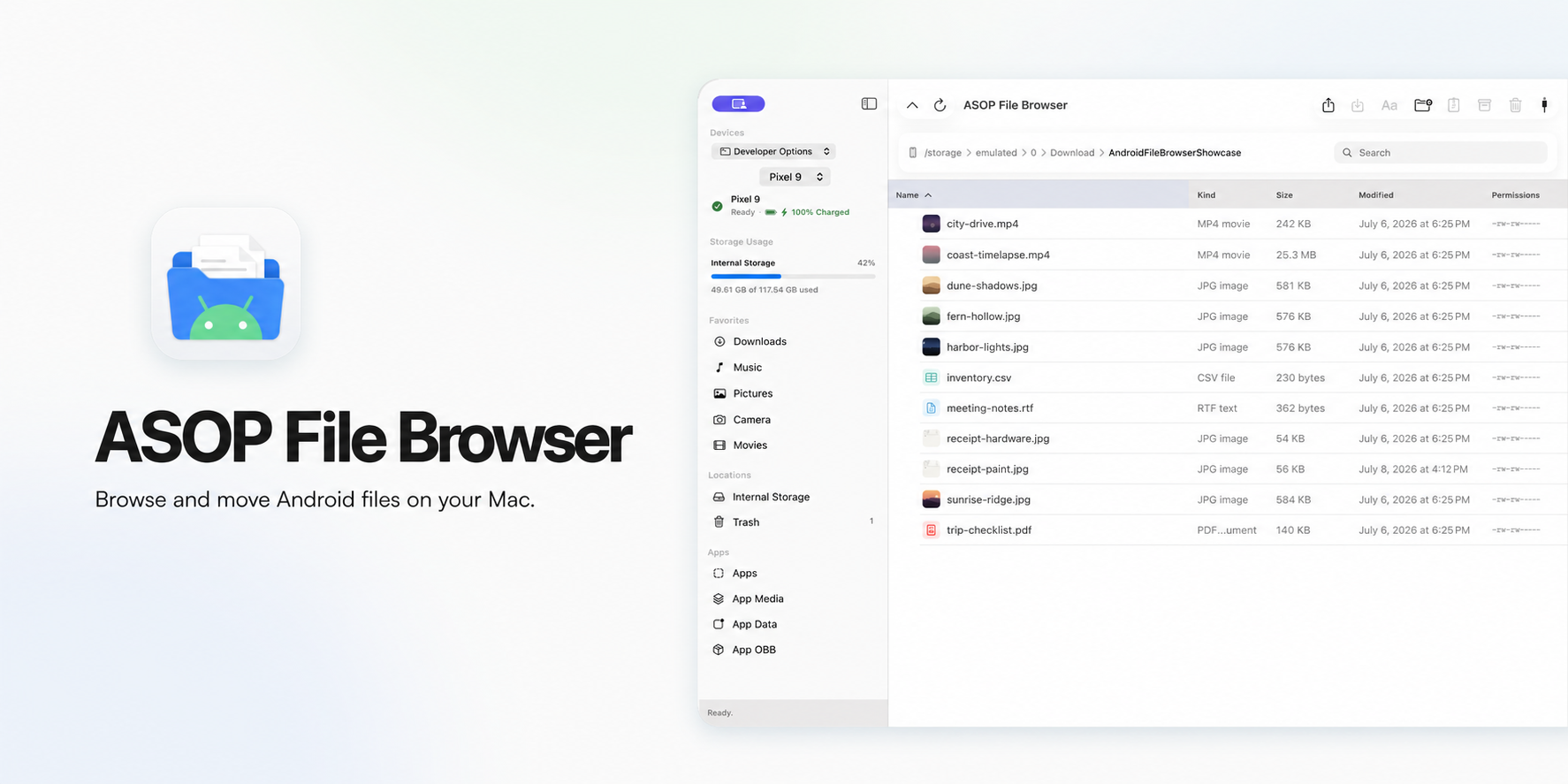The width and height of the screenshot is (1568, 784).
Task: Click the meeting-notes.rtf document icon
Action: pyautogui.click(x=931, y=408)
